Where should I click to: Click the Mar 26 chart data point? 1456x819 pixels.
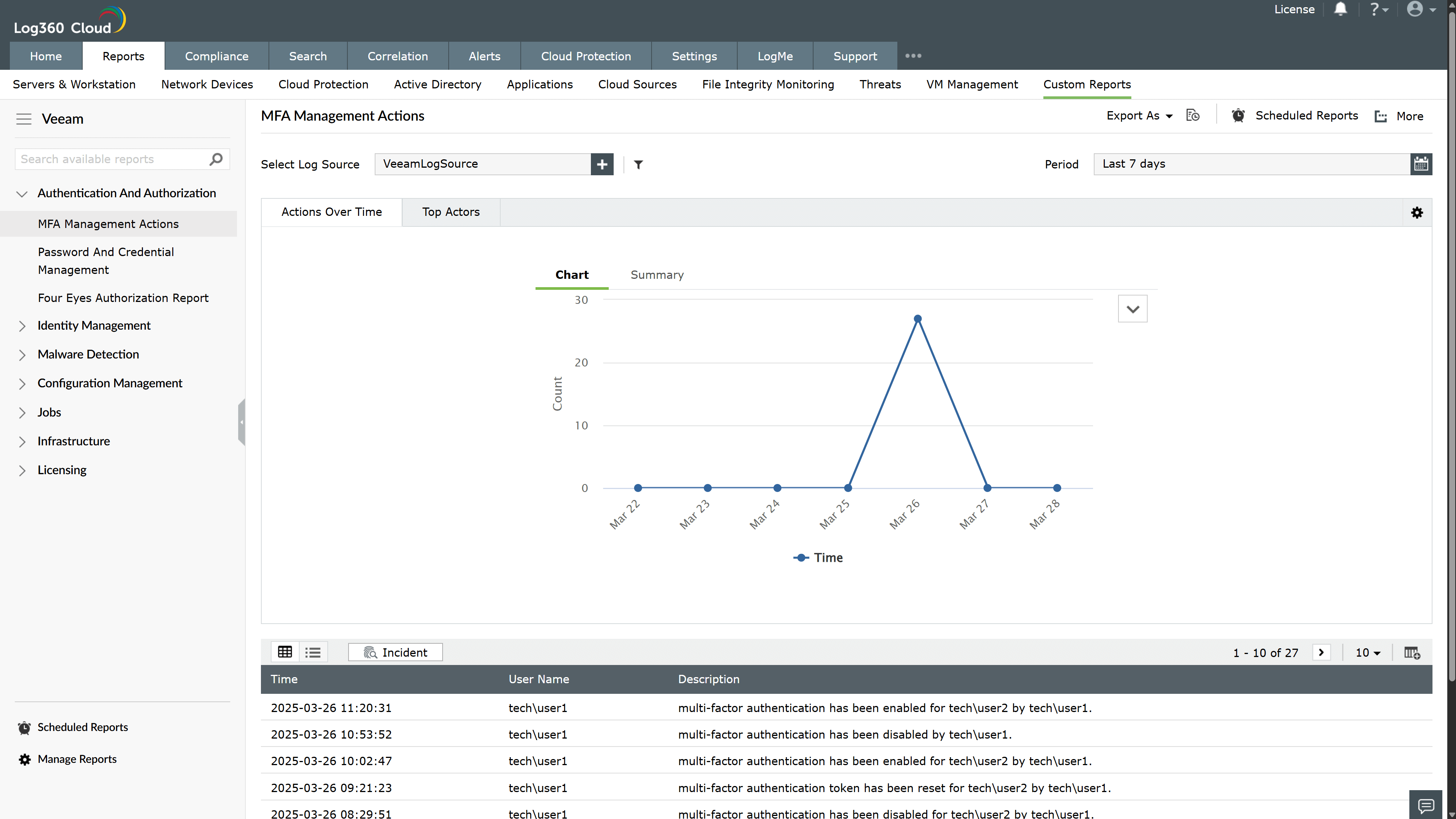[917, 319]
